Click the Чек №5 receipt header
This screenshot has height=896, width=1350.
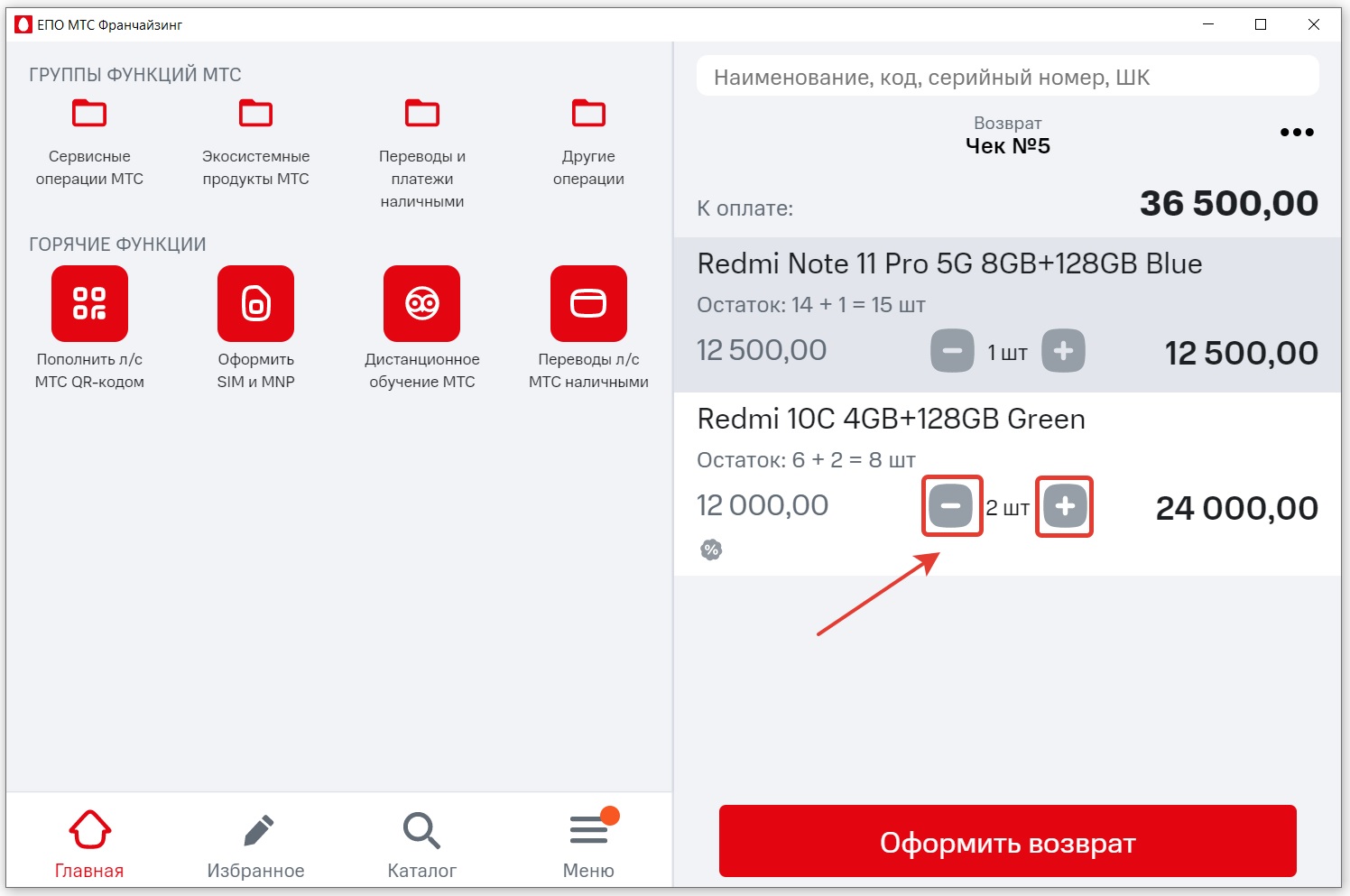[x=1007, y=146]
